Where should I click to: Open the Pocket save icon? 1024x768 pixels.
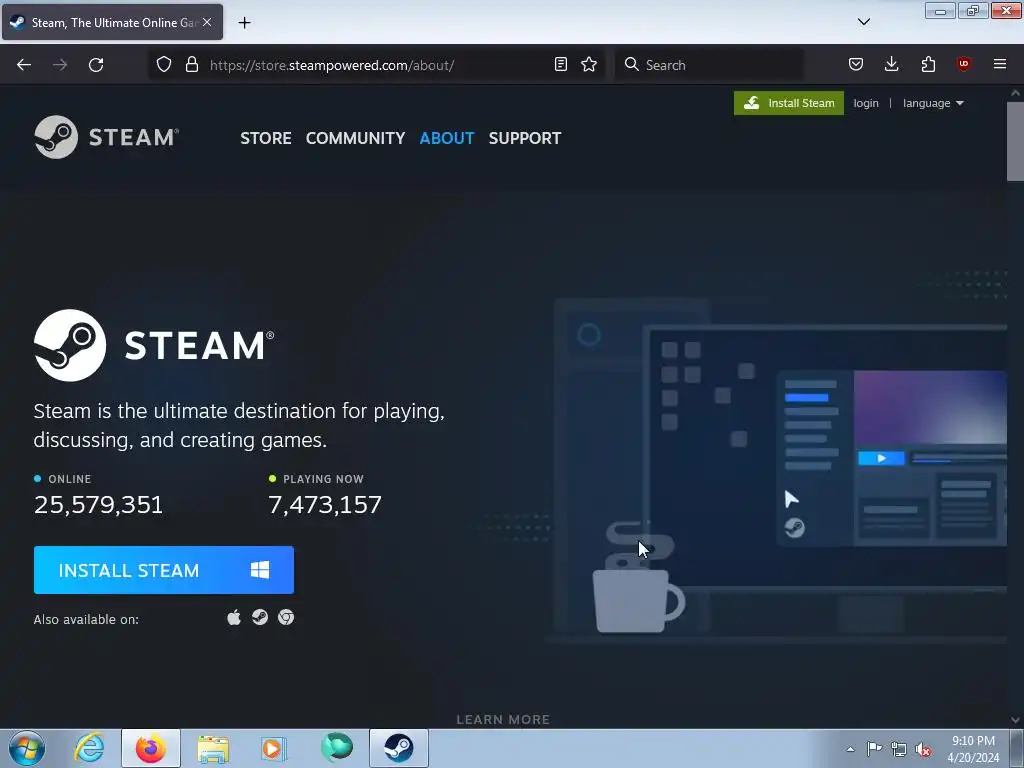pos(856,65)
